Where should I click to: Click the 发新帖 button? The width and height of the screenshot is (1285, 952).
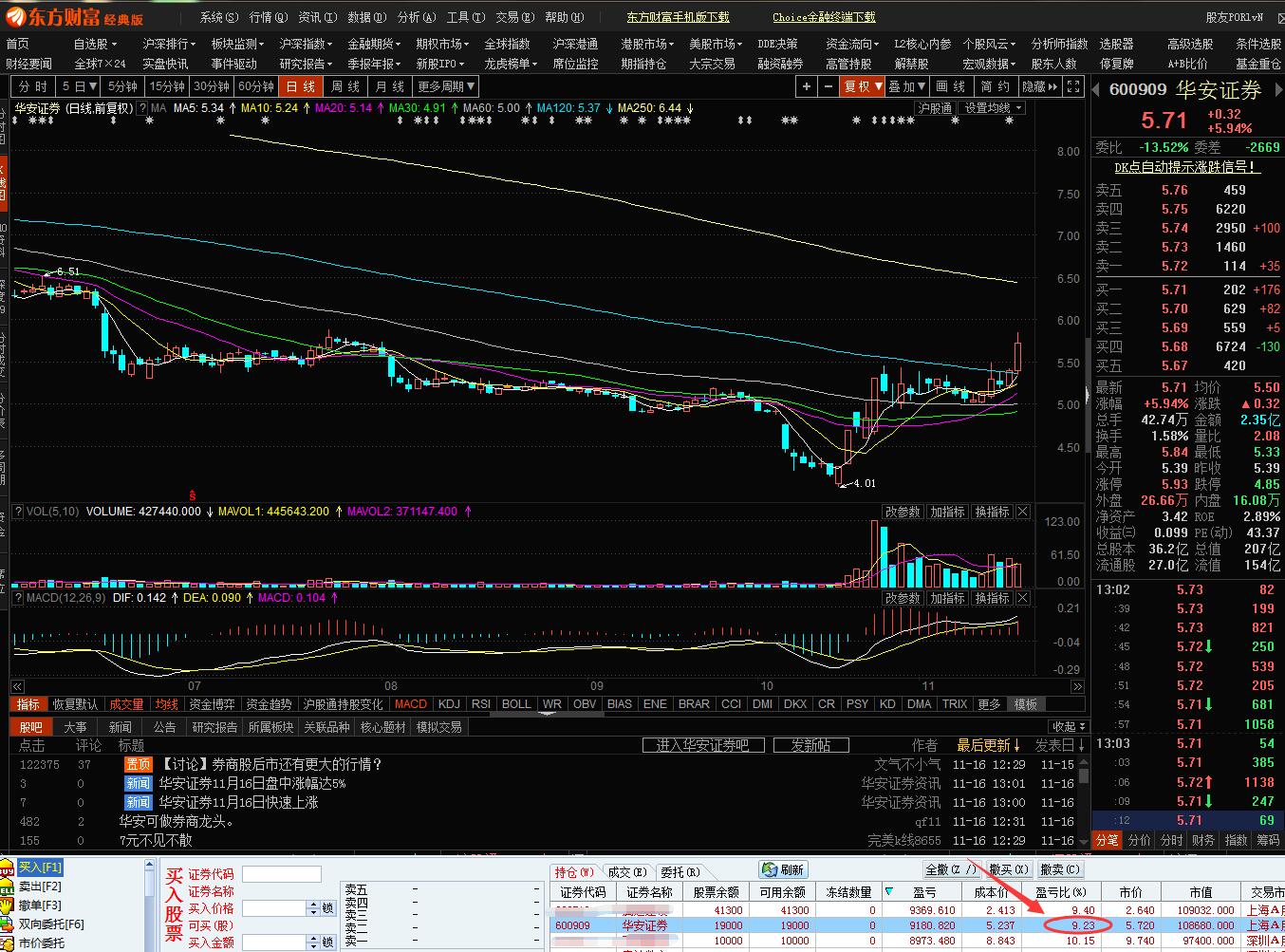click(810, 745)
